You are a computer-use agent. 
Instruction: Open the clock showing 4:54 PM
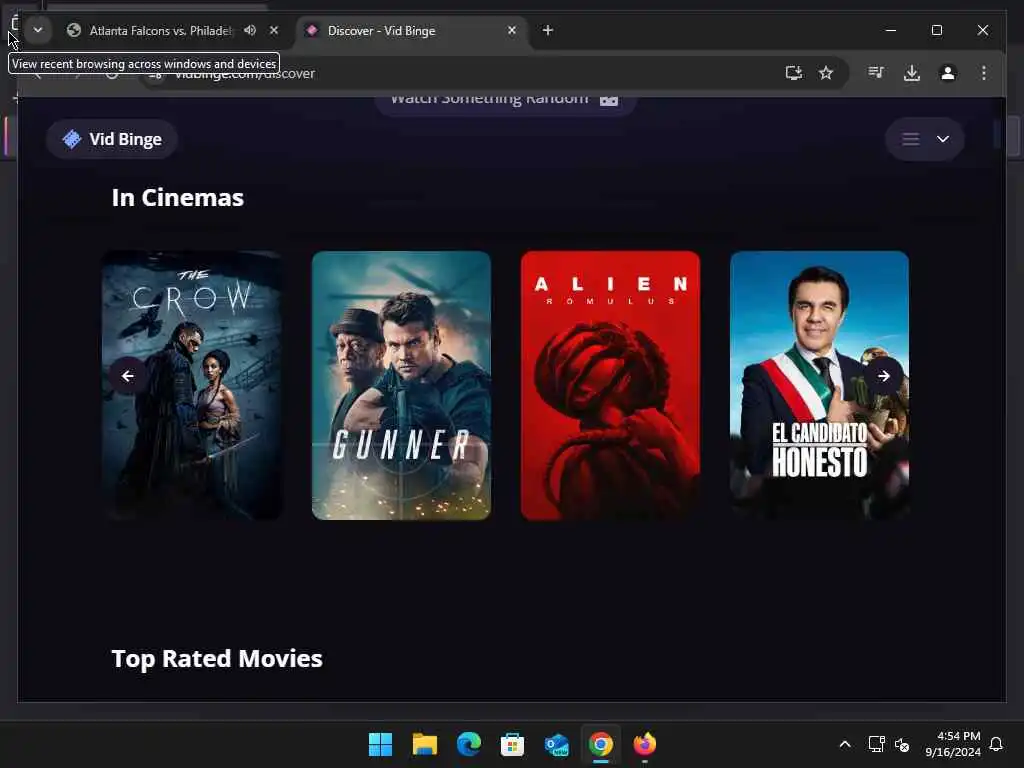coord(952,744)
